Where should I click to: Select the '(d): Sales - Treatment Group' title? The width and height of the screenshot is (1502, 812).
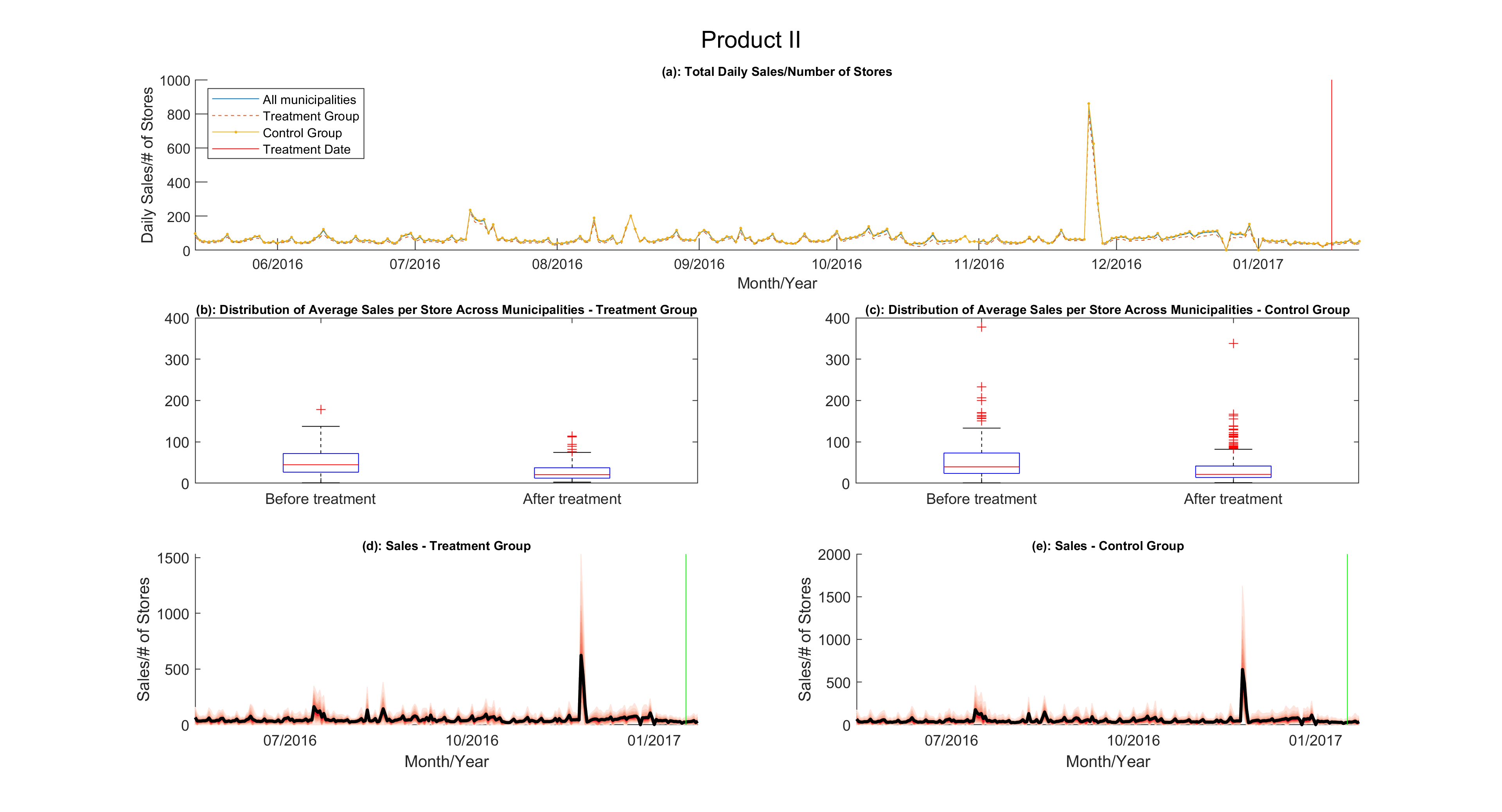446,546
